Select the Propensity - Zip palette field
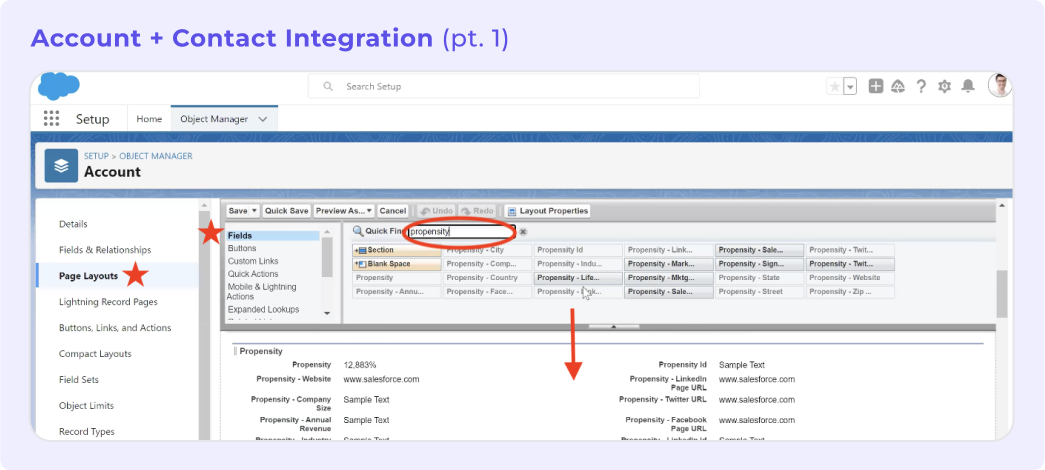Image resolution: width=1045 pixels, height=470 pixels. point(850,292)
